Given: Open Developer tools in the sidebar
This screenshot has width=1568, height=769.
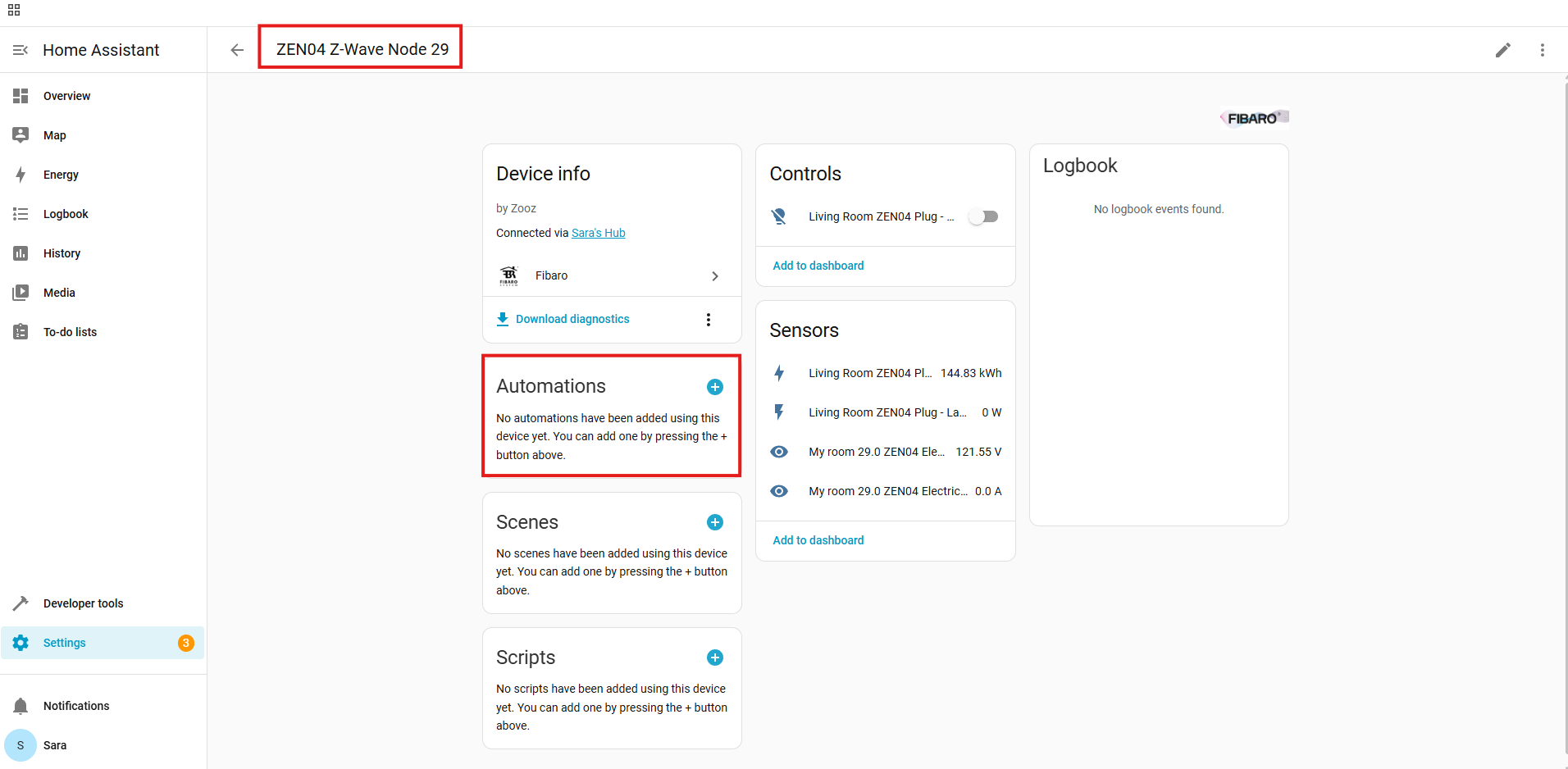Looking at the screenshot, I should pos(83,603).
